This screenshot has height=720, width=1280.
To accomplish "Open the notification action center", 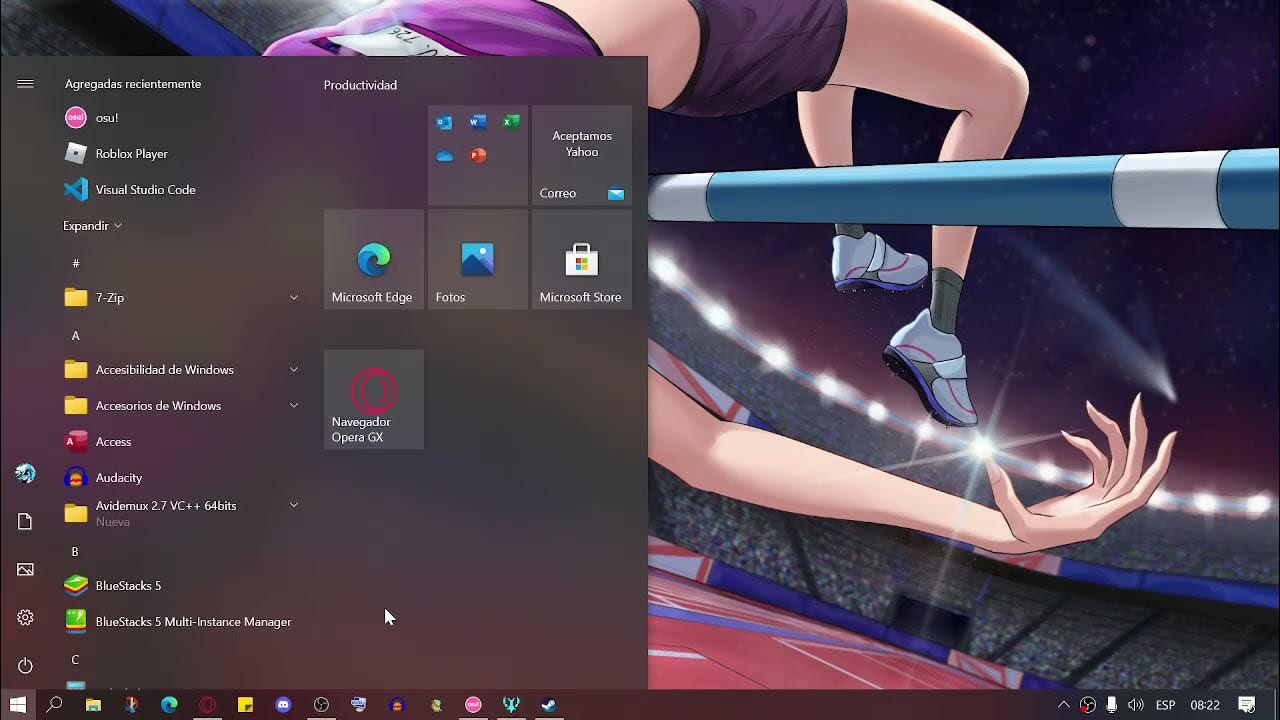I will coord(1247,705).
